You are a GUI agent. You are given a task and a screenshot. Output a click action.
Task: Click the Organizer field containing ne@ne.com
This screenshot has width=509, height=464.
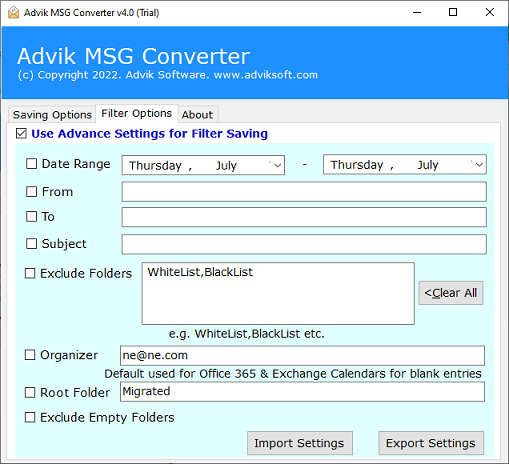[302, 356]
